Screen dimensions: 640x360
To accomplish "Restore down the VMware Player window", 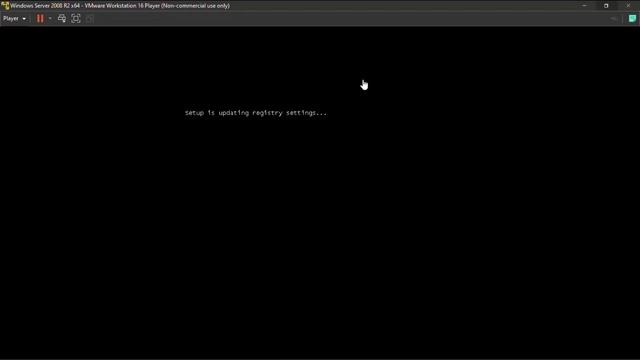I will [606, 6].
